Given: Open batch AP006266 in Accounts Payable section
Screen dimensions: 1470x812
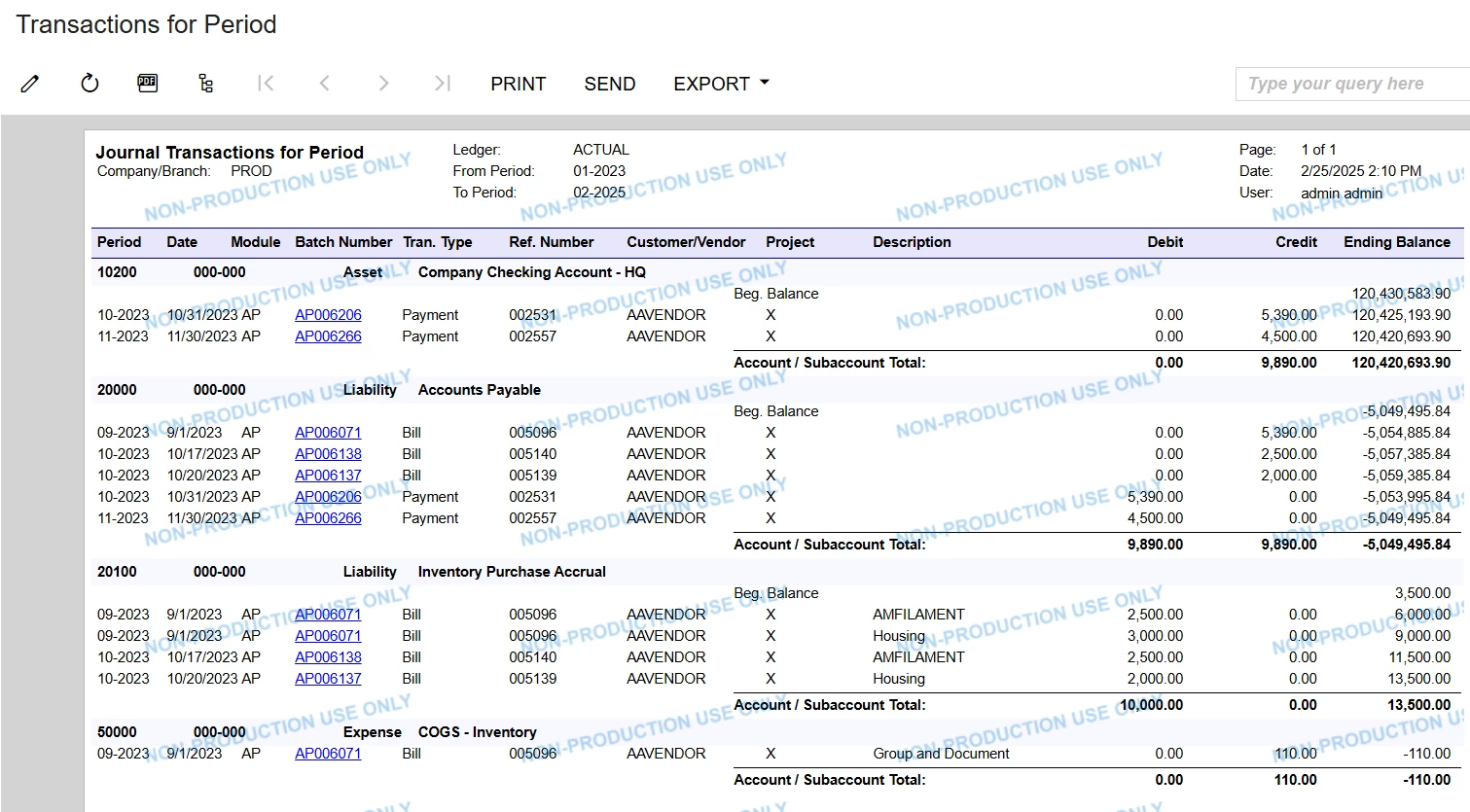Looking at the screenshot, I should pyautogui.click(x=328, y=518).
